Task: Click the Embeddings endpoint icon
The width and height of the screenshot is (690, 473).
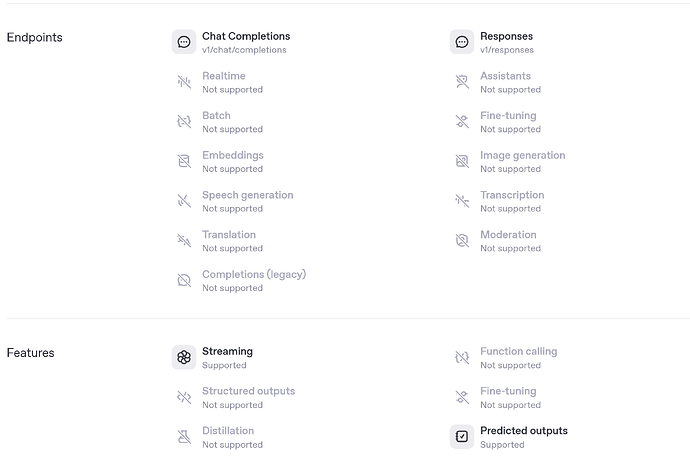Action: coord(184,161)
